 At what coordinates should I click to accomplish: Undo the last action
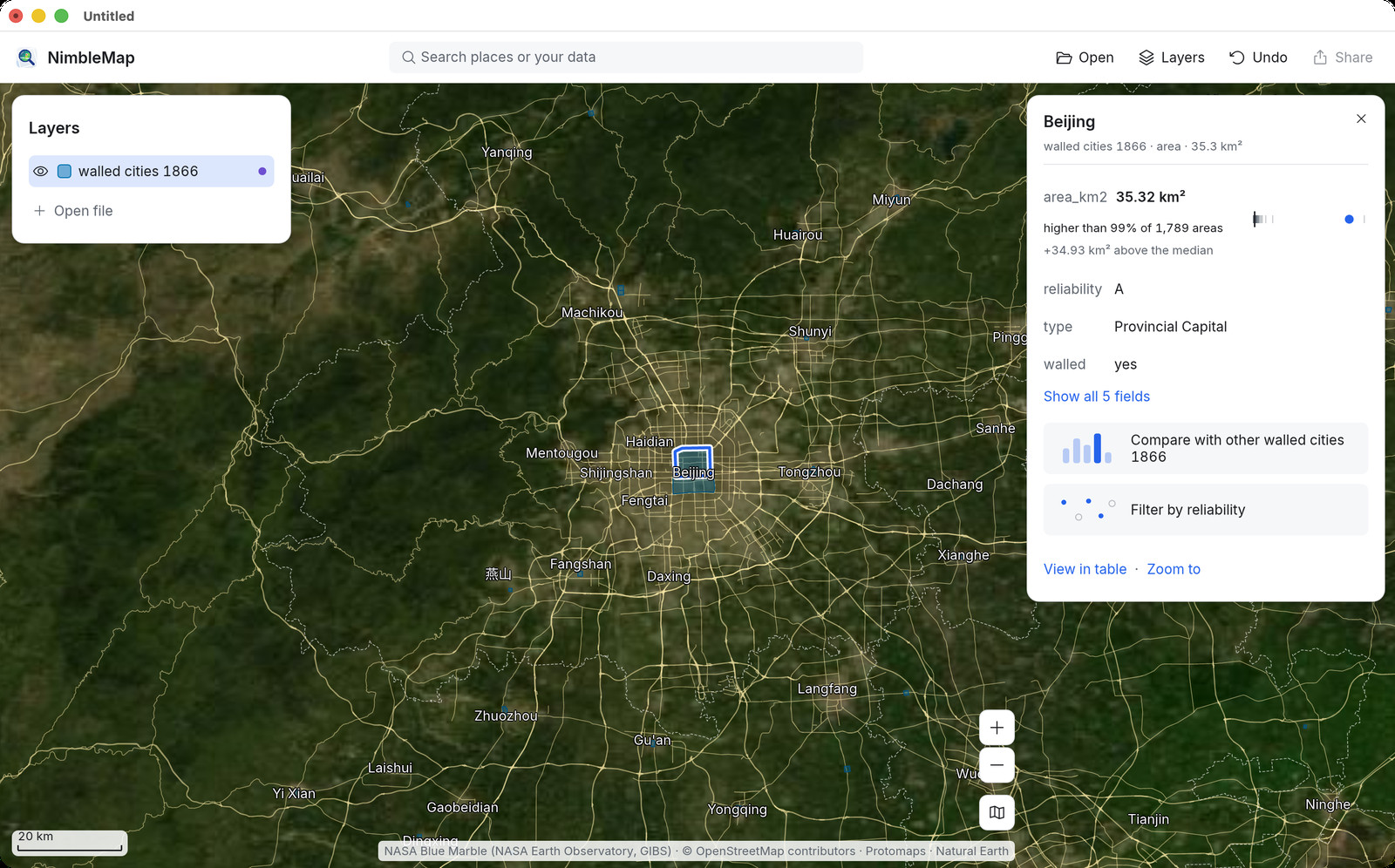[1258, 58]
